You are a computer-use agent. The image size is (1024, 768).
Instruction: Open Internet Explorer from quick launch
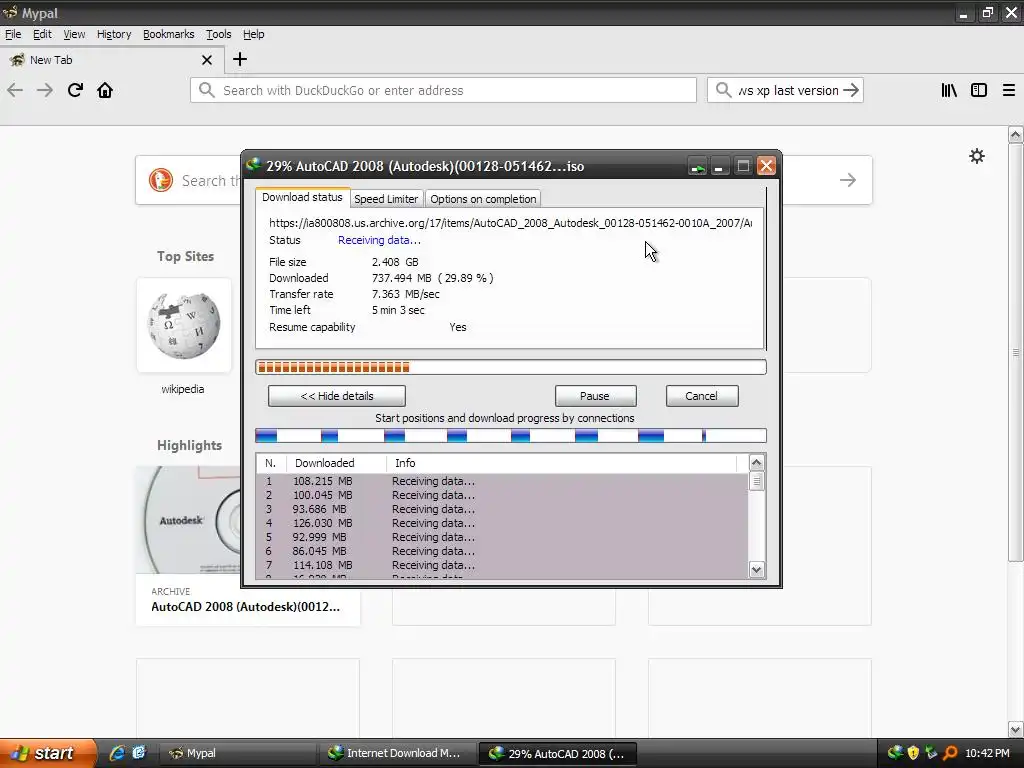tap(117, 753)
